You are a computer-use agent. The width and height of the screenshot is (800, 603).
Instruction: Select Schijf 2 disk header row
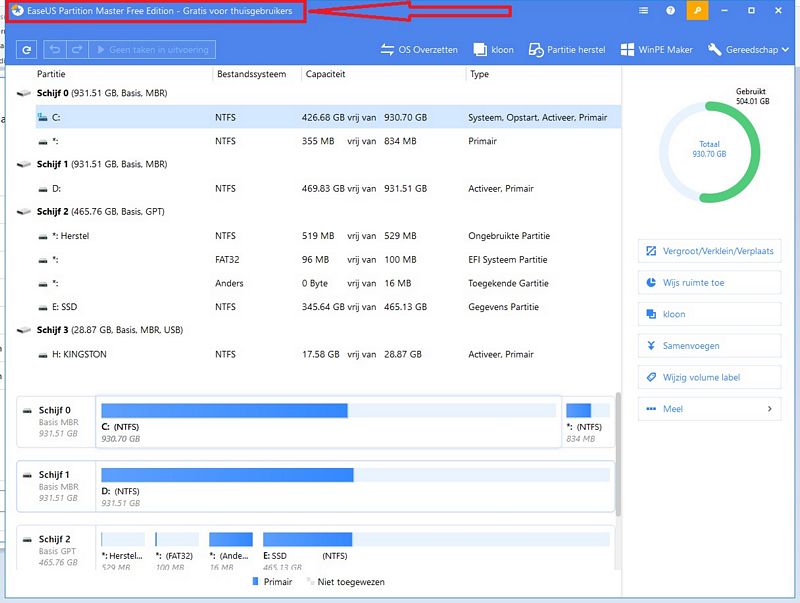point(318,211)
